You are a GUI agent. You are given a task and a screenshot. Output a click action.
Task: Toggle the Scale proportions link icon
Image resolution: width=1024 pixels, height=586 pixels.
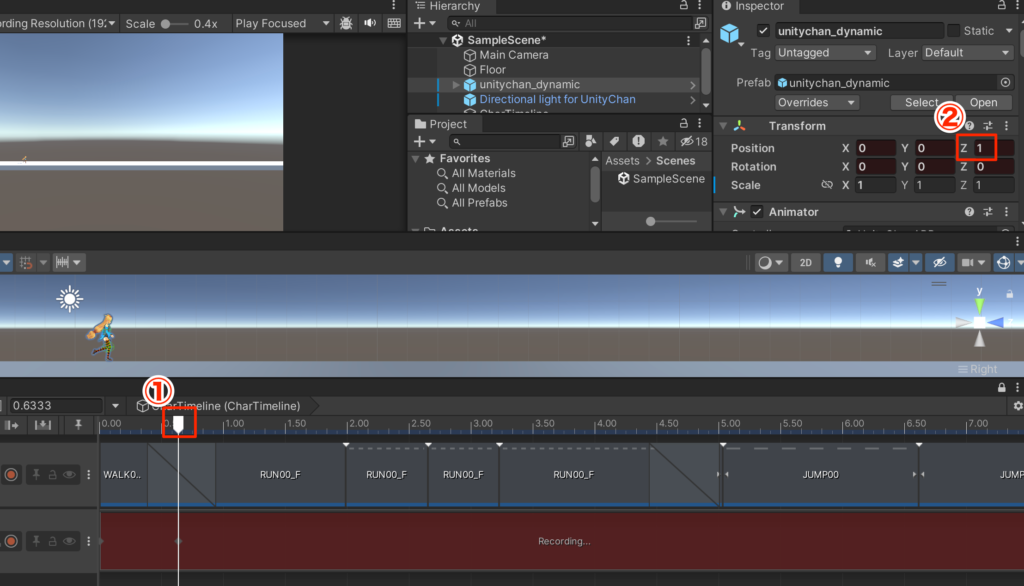[x=827, y=185]
